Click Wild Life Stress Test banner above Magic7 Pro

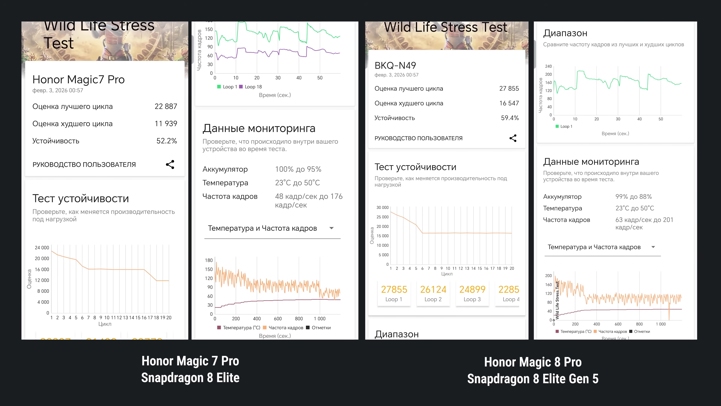[x=105, y=41]
